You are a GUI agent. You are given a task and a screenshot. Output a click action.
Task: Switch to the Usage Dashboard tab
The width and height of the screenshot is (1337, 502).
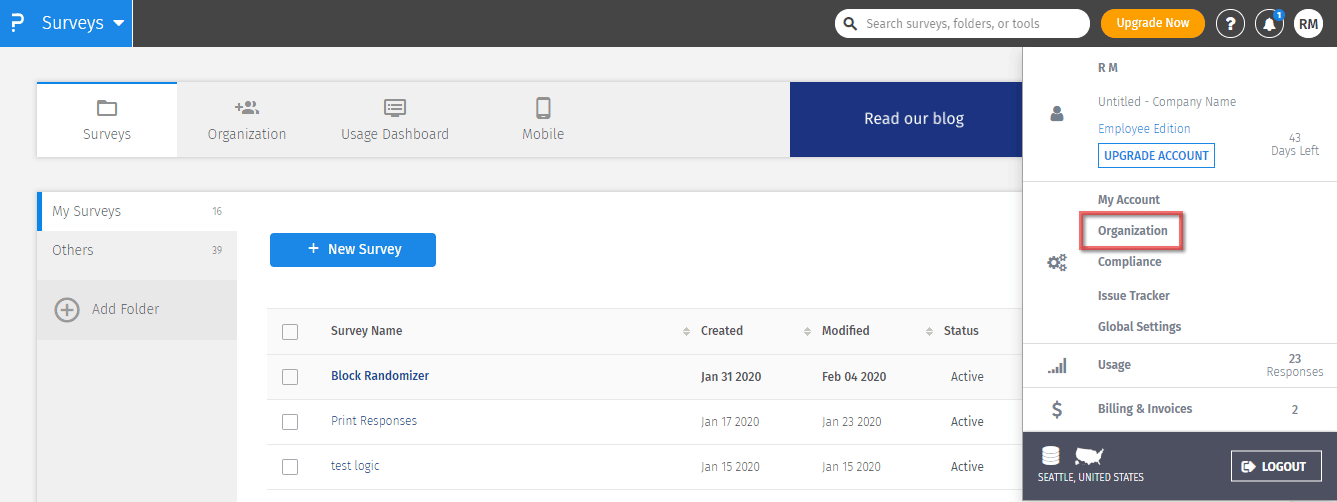[x=395, y=120]
